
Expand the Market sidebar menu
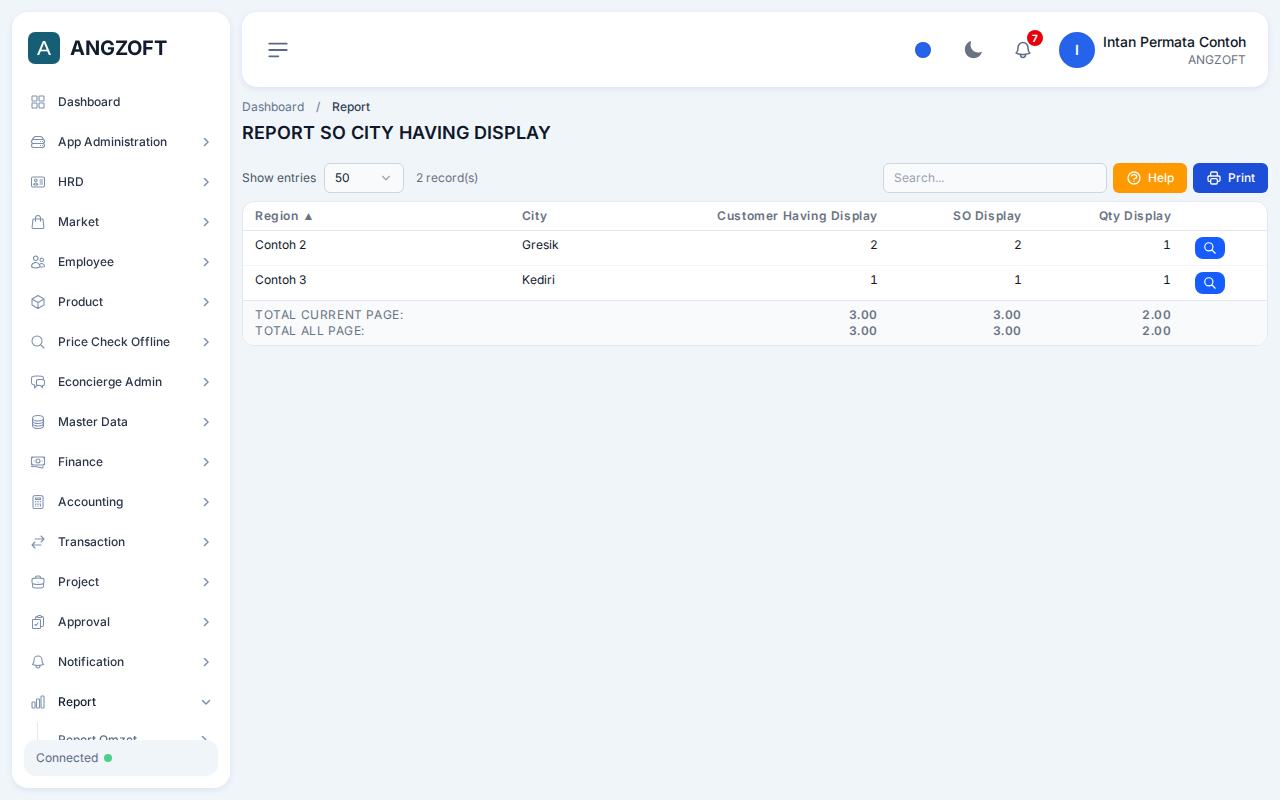point(121,222)
